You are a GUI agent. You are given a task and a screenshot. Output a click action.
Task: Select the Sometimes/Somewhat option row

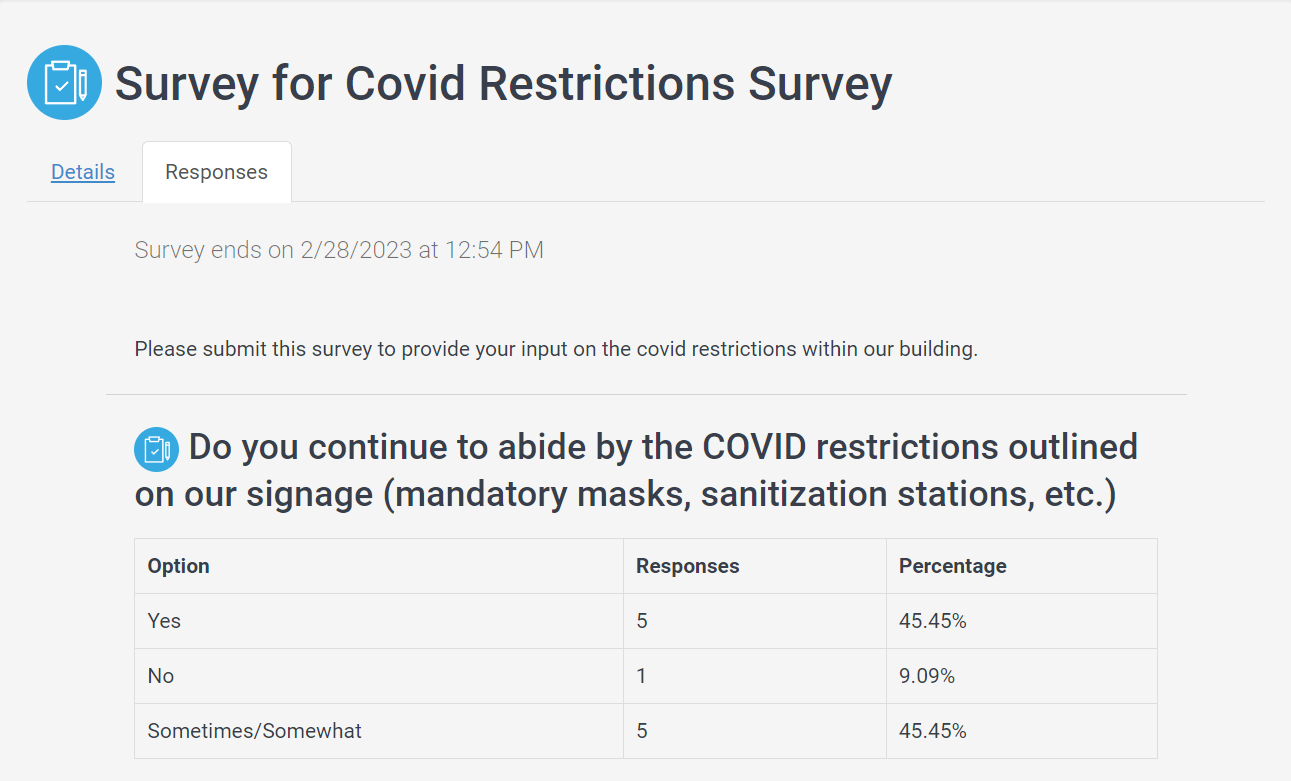(646, 731)
